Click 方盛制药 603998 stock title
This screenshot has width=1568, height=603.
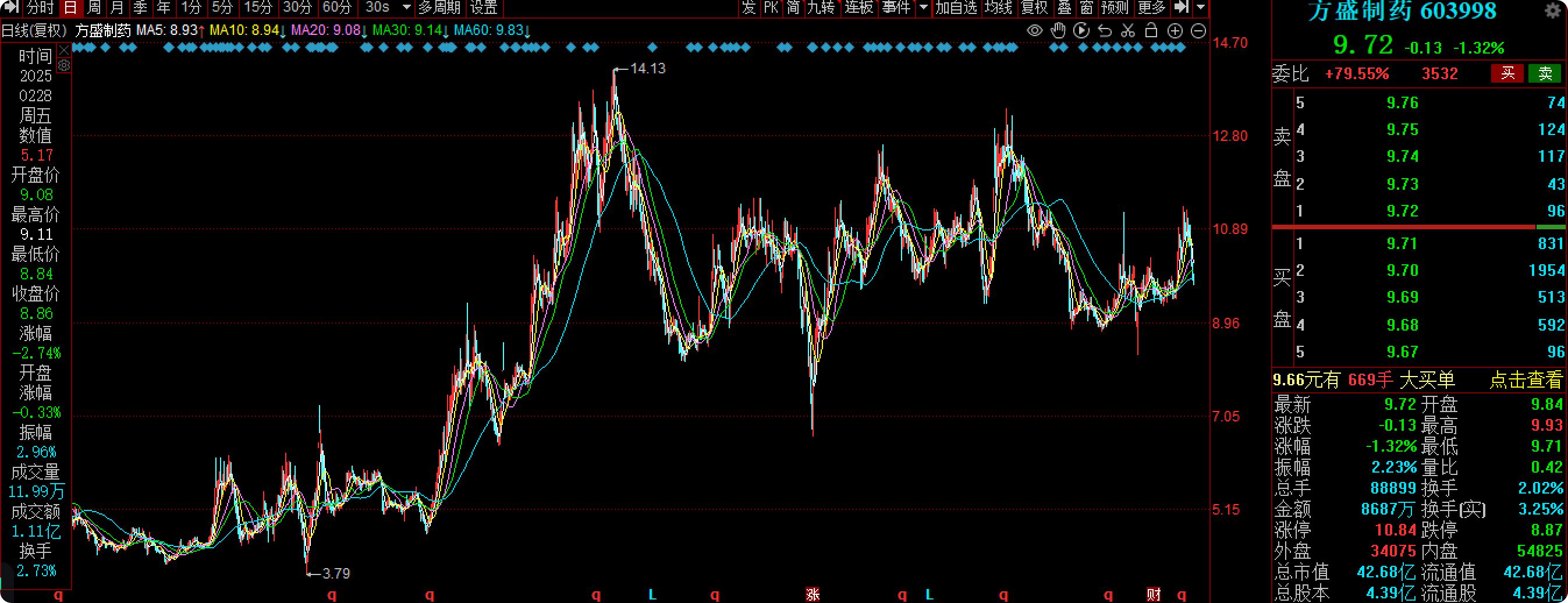(x=1402, y=11)
